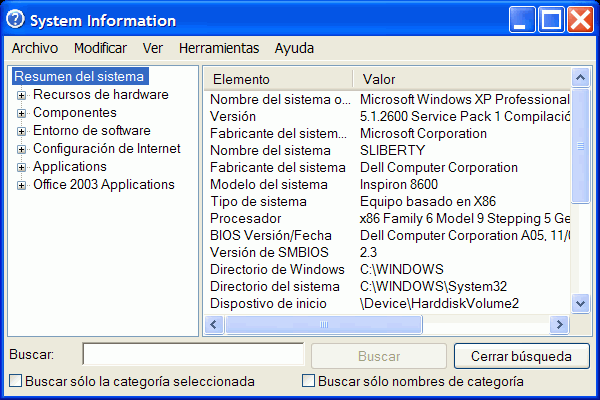This screenshot has height=400, width=600.
Task: Select the Nombre del sistema o... row
Action: pos(387,100)
